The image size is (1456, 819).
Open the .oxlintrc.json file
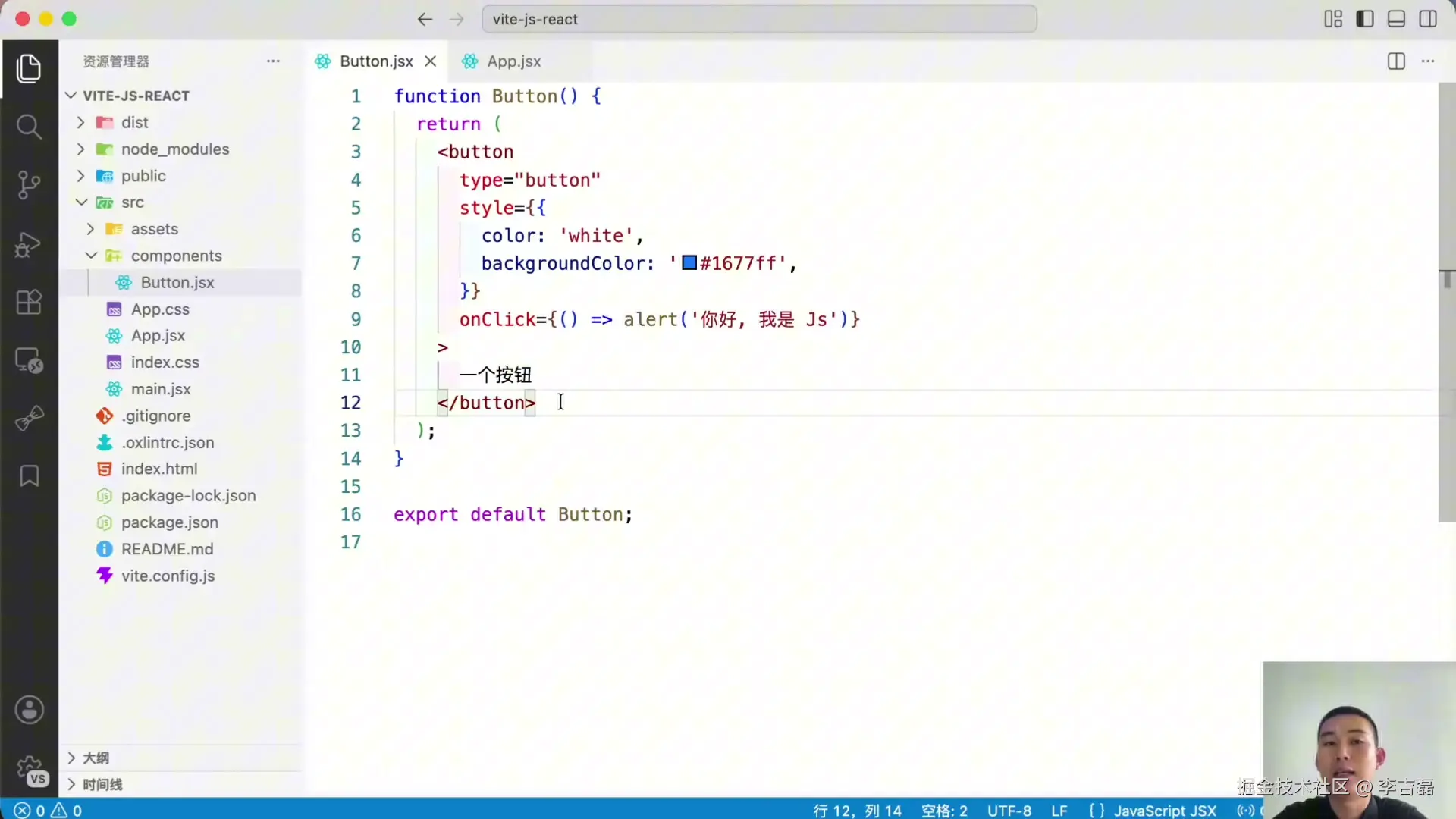click(182, 442)
